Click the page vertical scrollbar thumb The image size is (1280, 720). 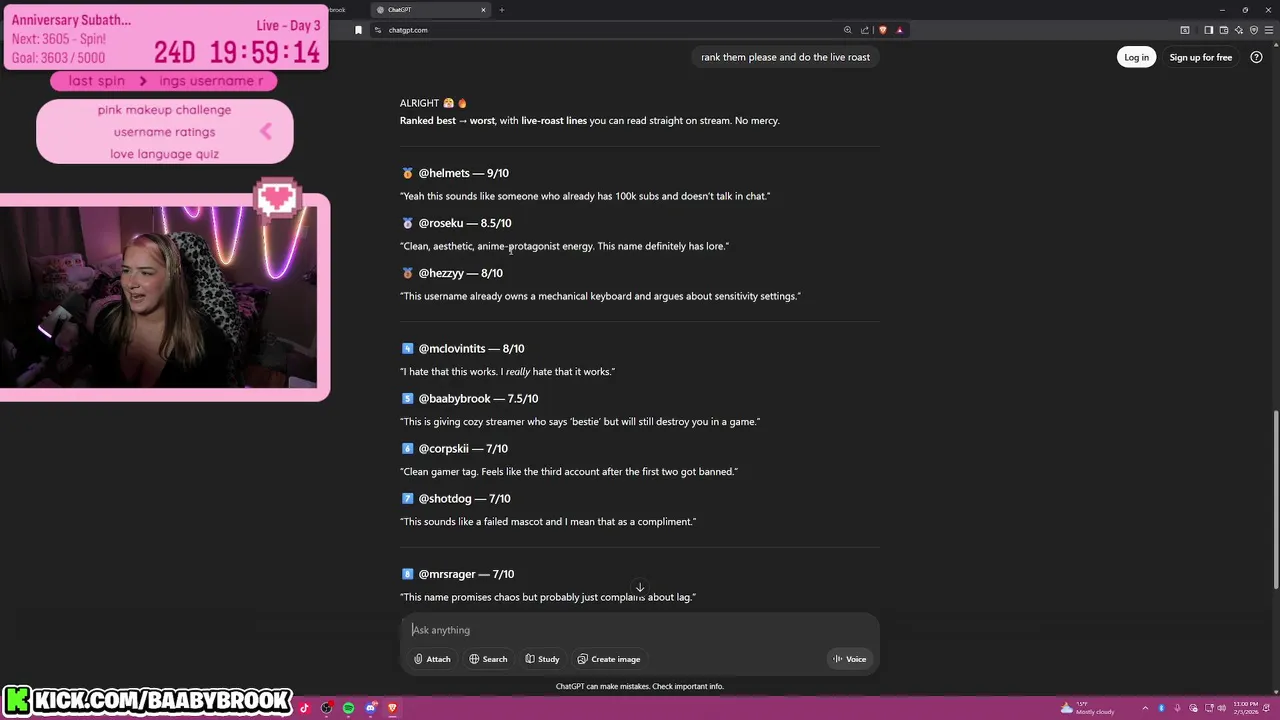point(1275,500)
